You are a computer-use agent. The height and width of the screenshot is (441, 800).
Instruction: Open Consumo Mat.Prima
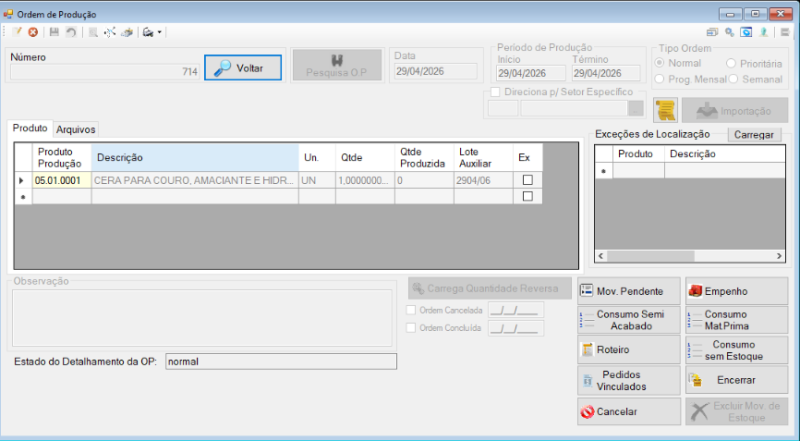click(x=737, y=320)
